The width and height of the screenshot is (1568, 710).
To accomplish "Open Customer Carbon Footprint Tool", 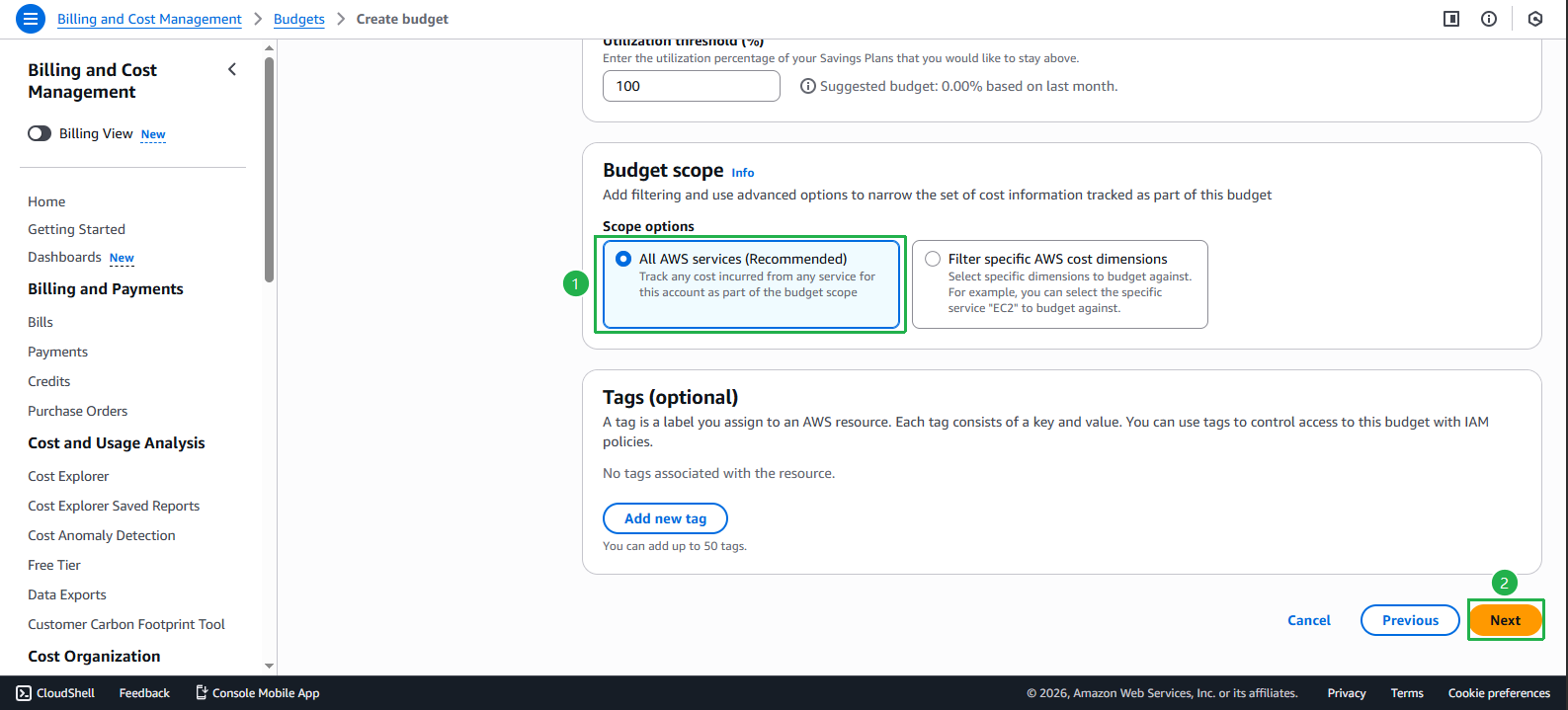I will tap(126, 624).
